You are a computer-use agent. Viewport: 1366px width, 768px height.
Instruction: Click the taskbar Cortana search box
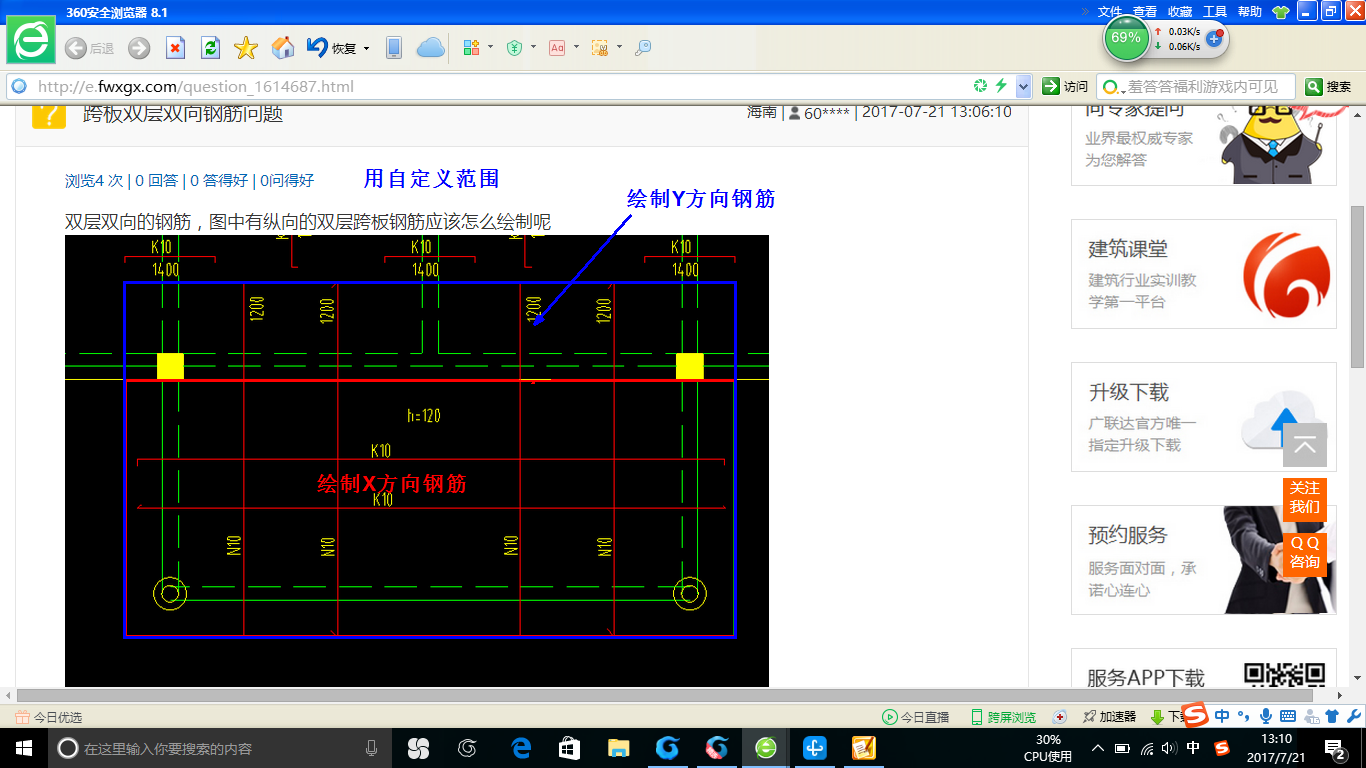[220, 748]
